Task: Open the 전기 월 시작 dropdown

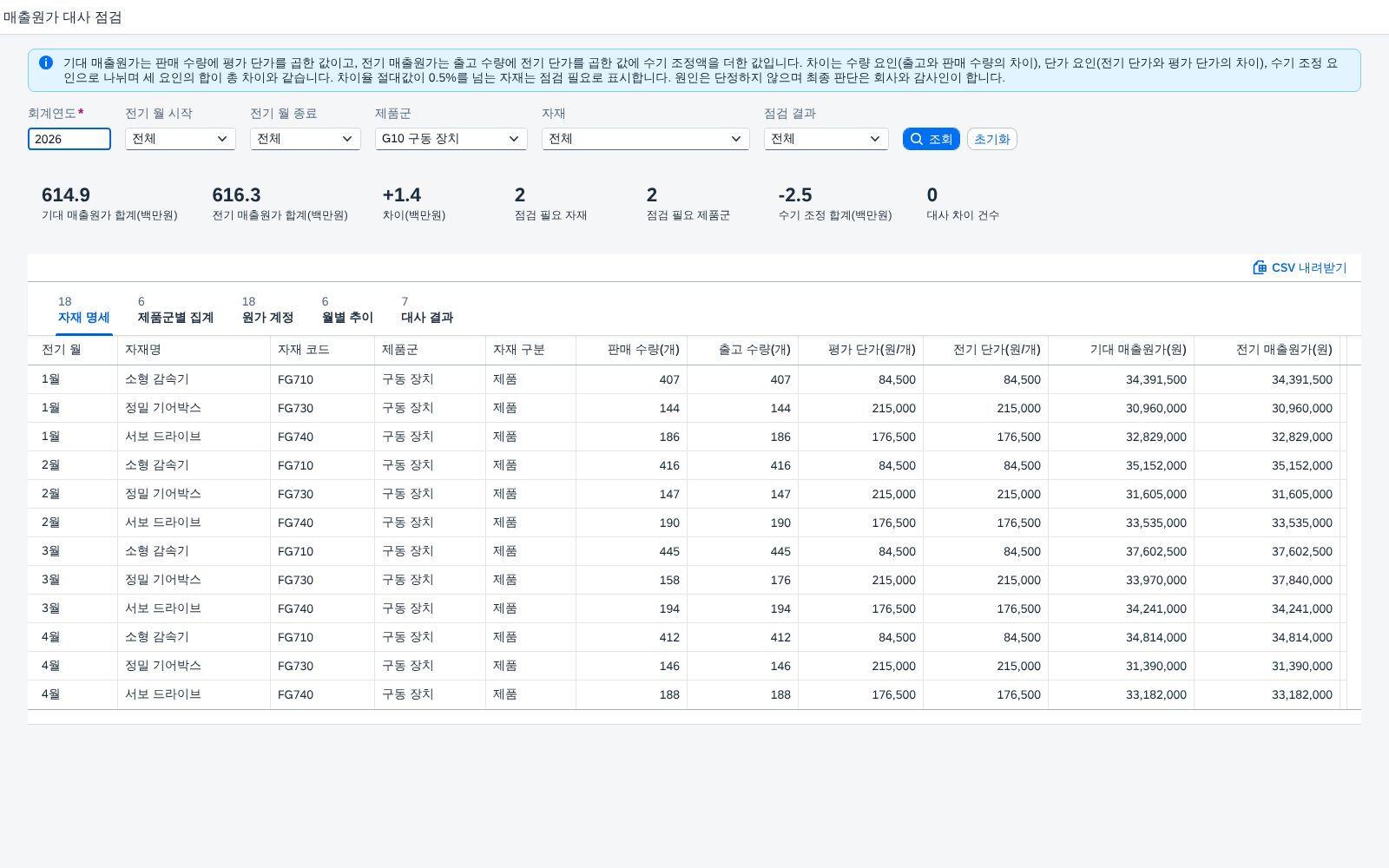Action: coord(181,139)
